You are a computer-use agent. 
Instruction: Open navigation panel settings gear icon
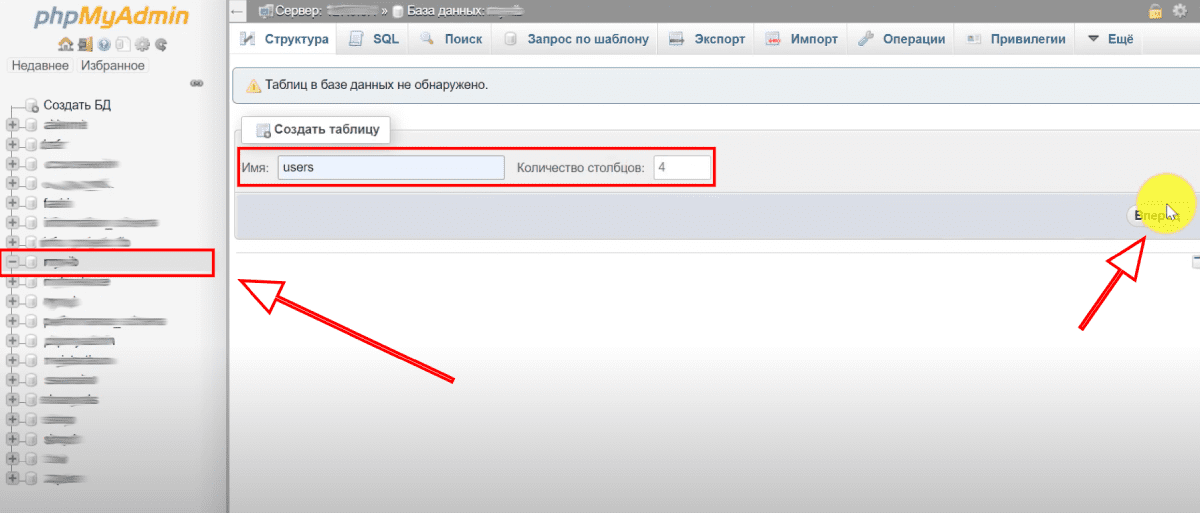pos(141,45)
